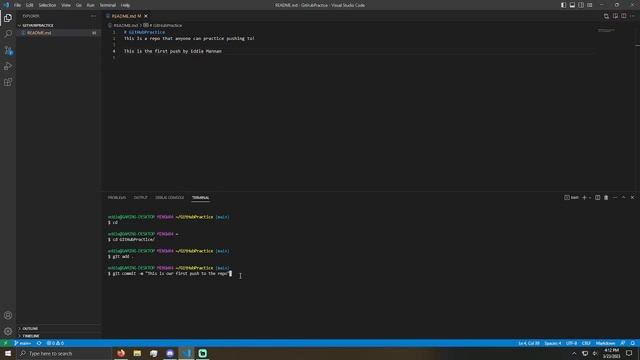Open the Terminal menu
640x360 pixels.
click(108, 5)
